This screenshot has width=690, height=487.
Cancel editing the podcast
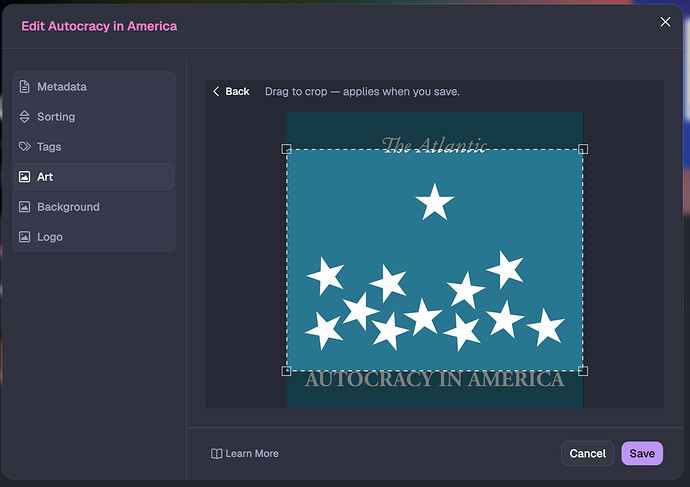point(587,454)
